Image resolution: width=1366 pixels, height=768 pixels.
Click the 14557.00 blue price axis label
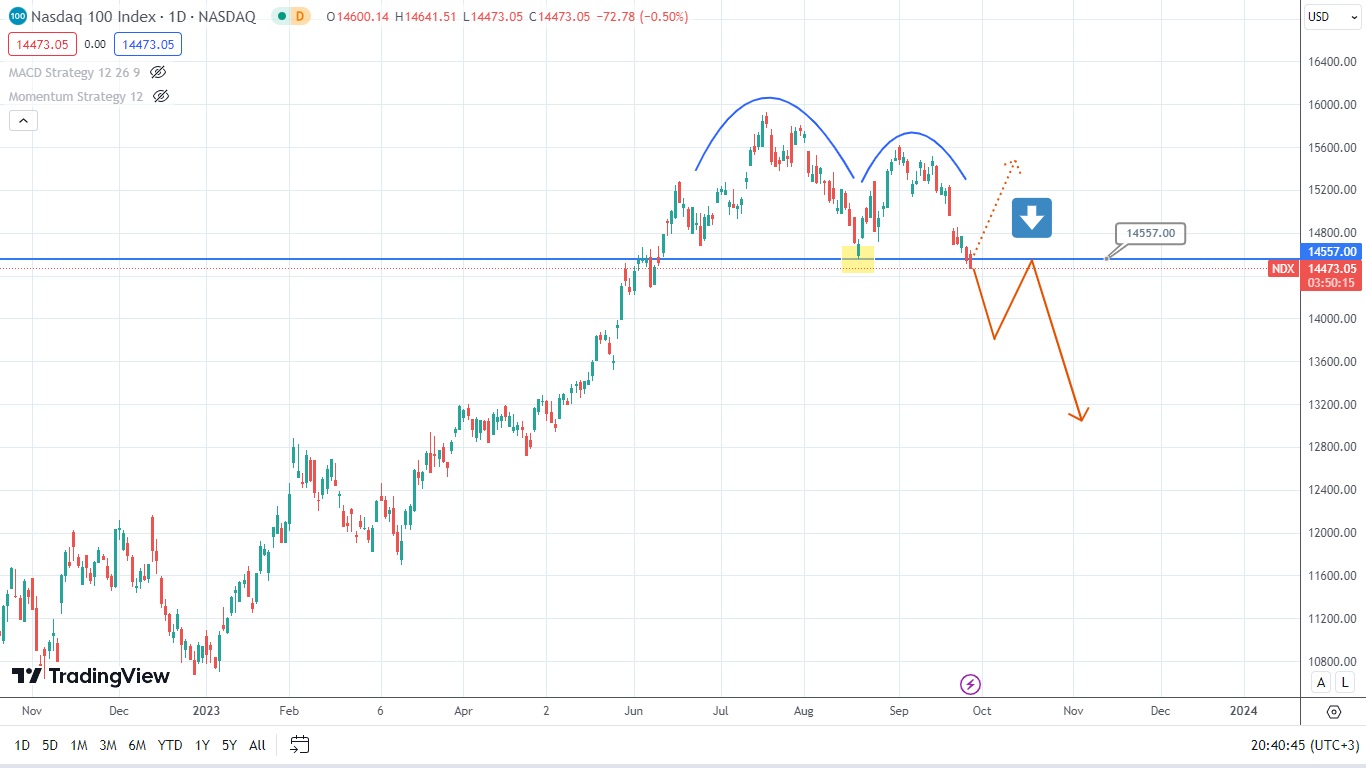(1330, 251)
